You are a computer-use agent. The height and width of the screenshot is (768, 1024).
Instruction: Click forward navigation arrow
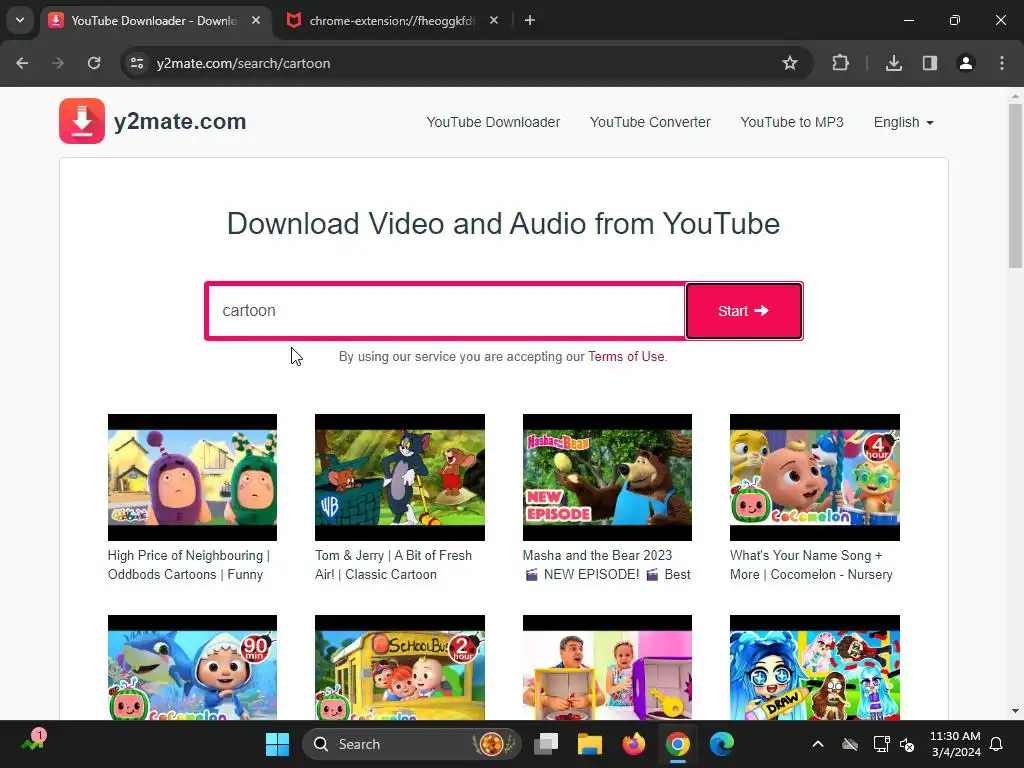[x=58, y=63]
